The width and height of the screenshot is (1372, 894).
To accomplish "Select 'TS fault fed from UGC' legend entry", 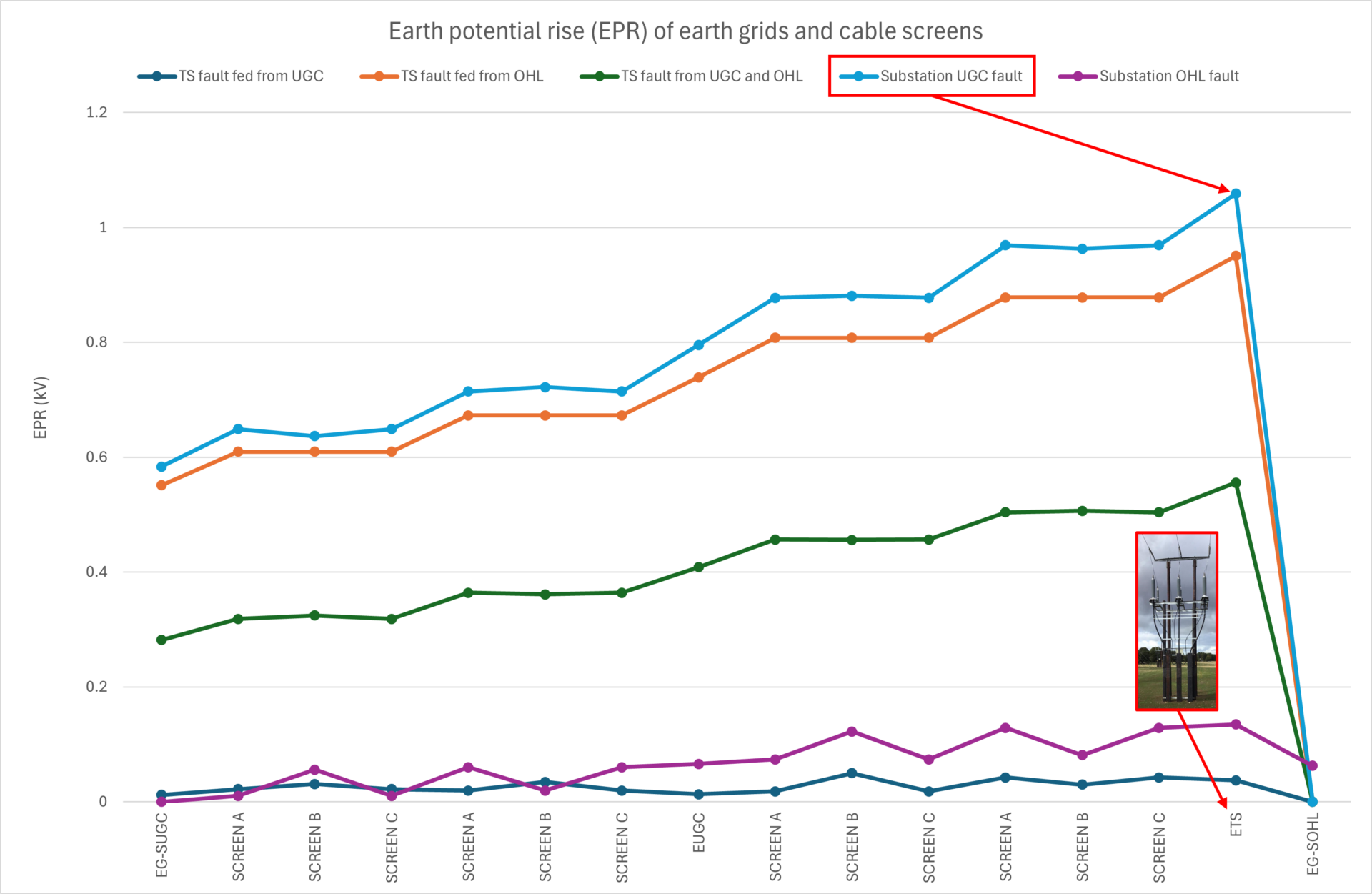I will pos(250,76).
